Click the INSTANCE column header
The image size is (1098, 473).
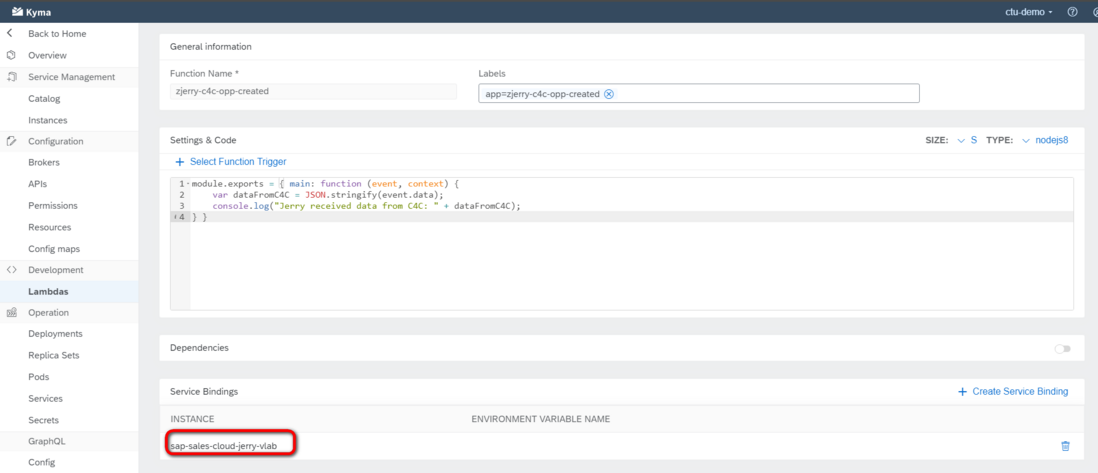pyautogui.click(x=193, y=419)
